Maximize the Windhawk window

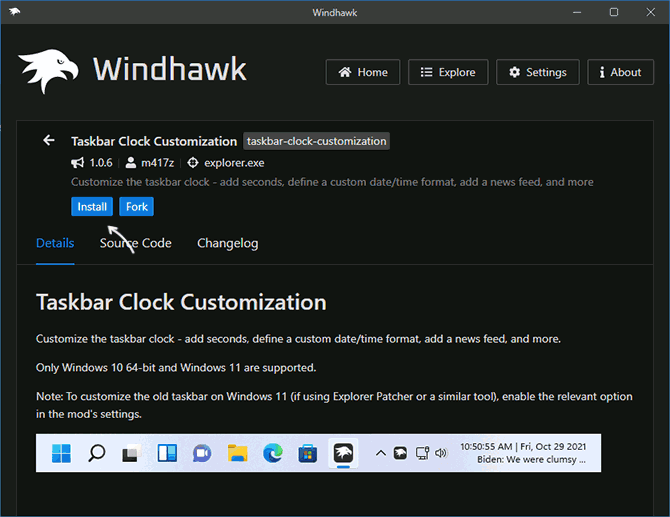click(x=614, y=12)
